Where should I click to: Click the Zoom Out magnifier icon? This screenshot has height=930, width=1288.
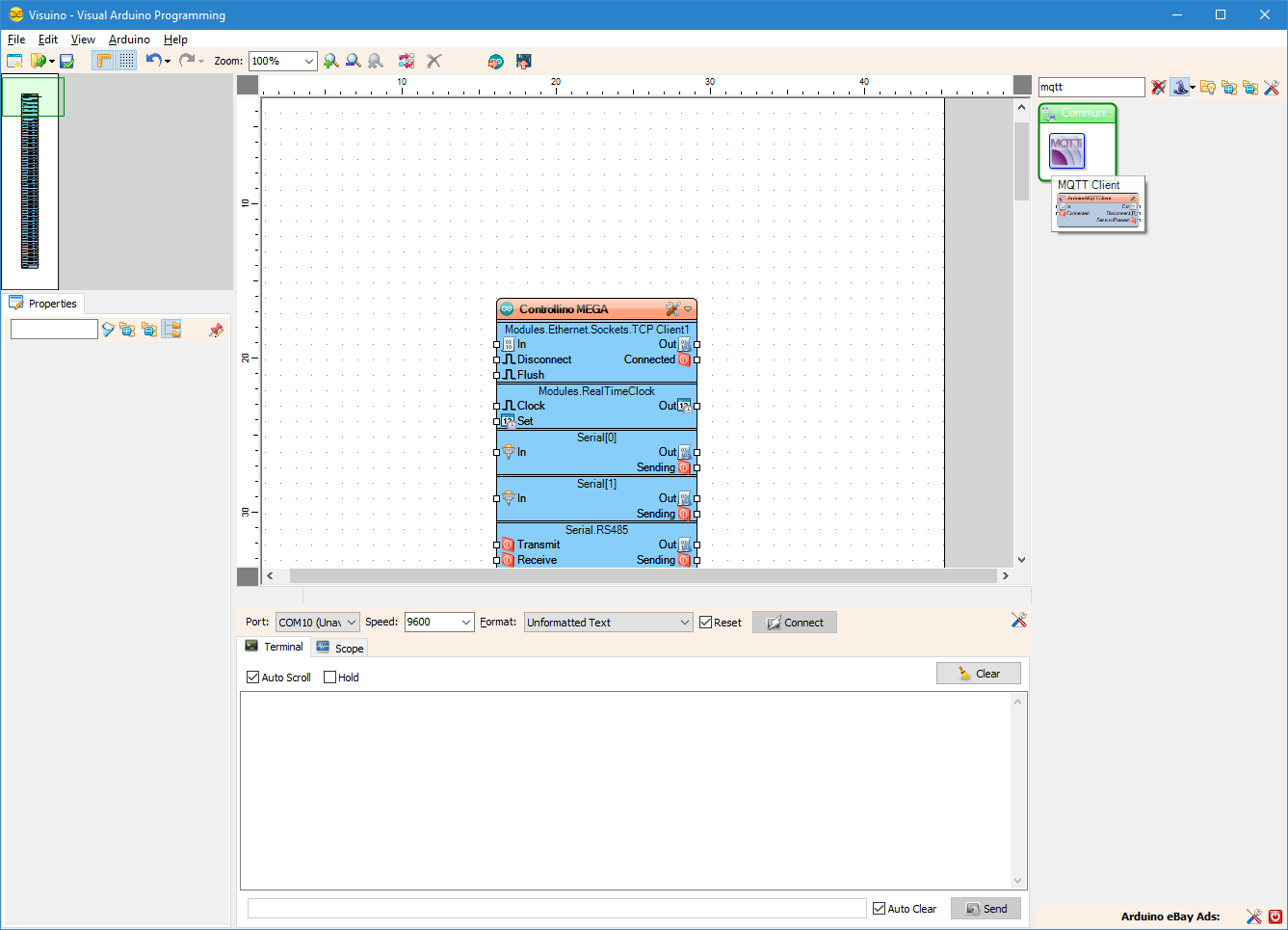click(354, 61)
